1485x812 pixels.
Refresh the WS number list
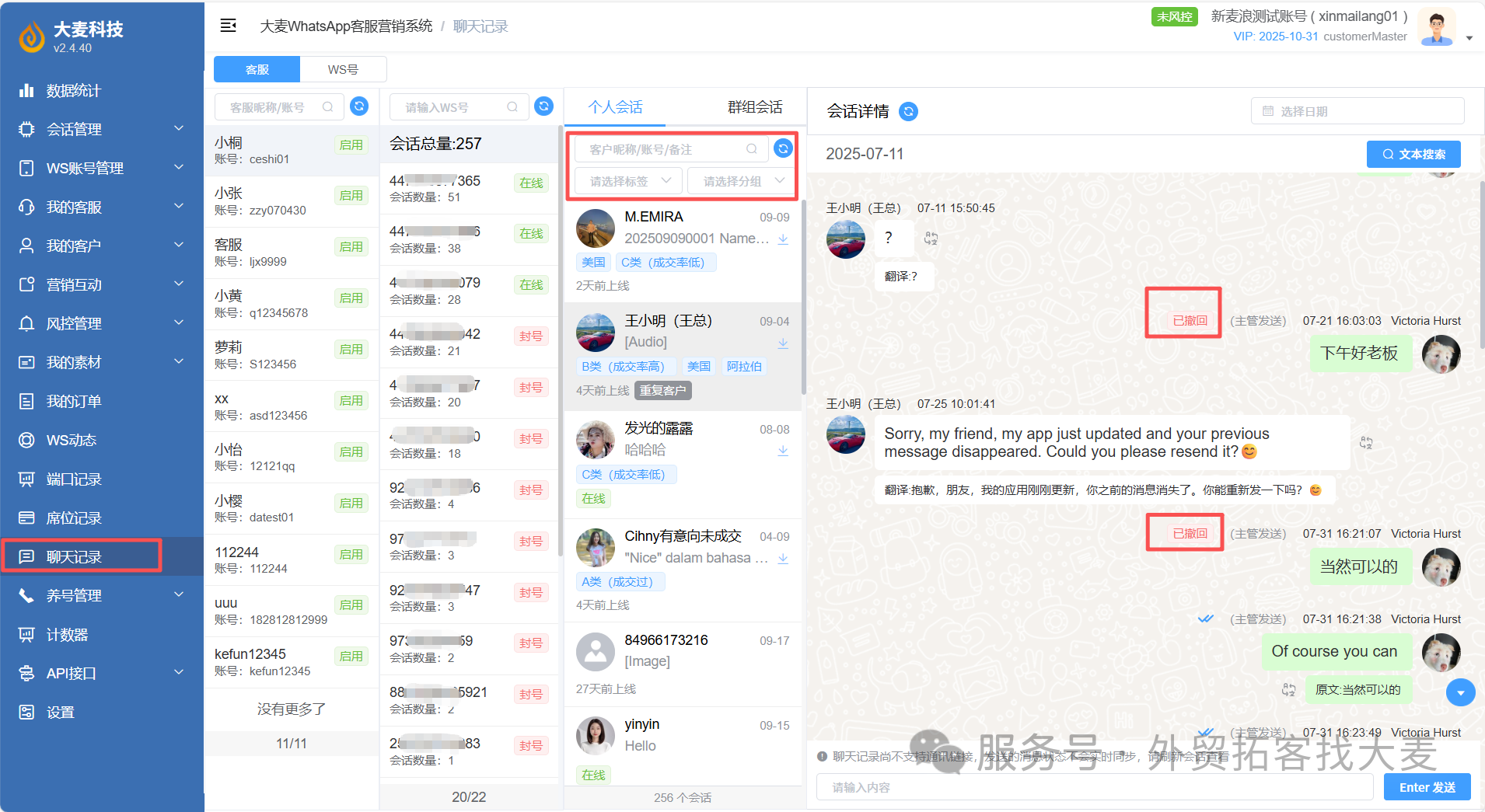click(544, 106)
